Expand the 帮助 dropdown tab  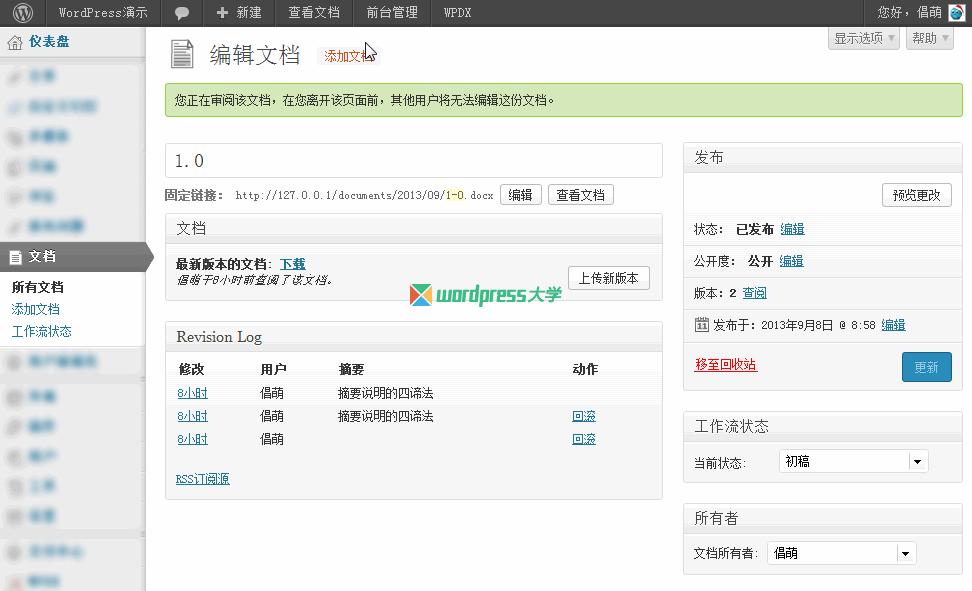(929, 38)
